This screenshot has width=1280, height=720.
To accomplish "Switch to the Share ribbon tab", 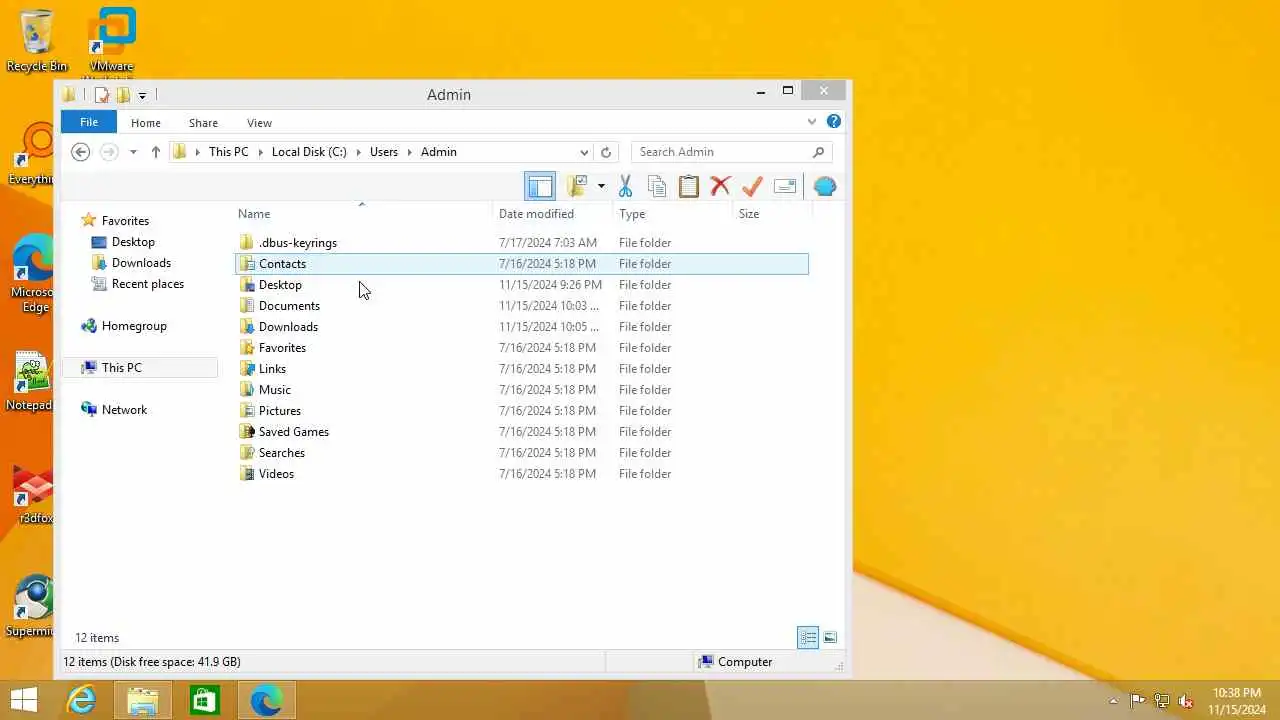I will [203, 123].
